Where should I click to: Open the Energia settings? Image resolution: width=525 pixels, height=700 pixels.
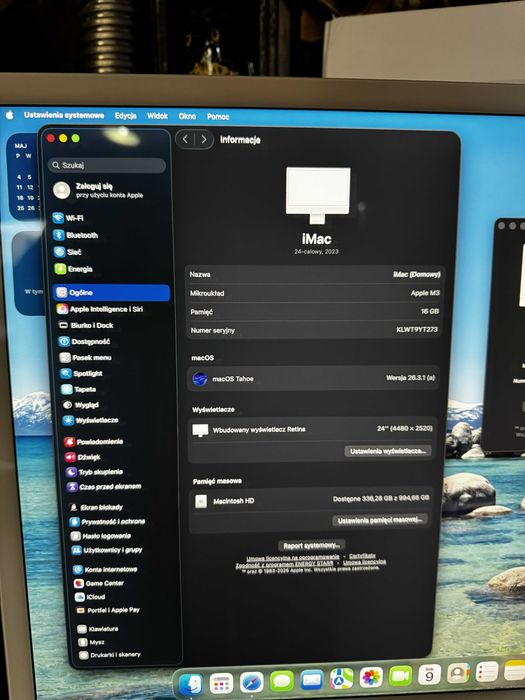click(x=74, y=269)
